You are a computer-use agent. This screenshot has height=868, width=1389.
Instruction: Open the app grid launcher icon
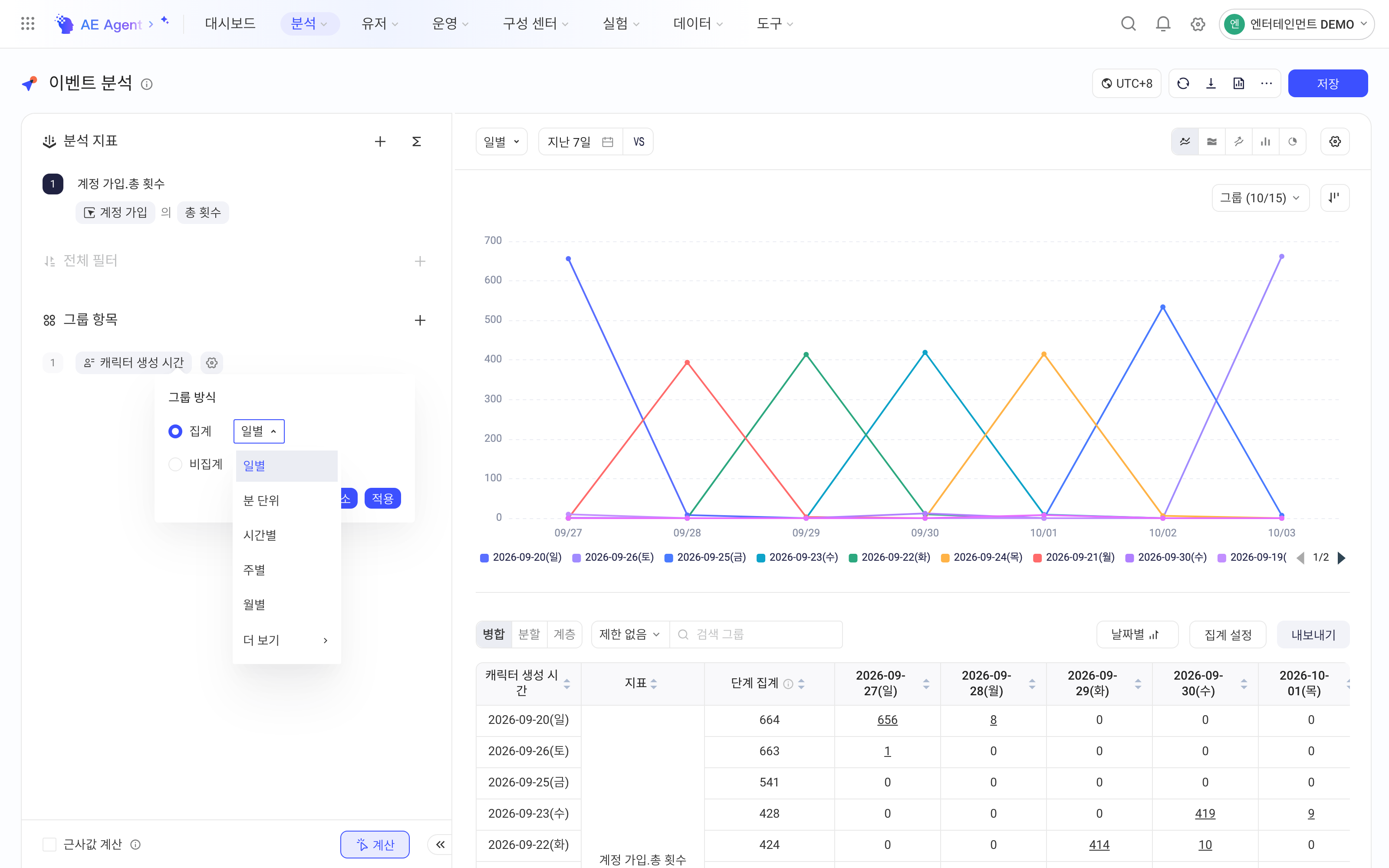(27, 23)
